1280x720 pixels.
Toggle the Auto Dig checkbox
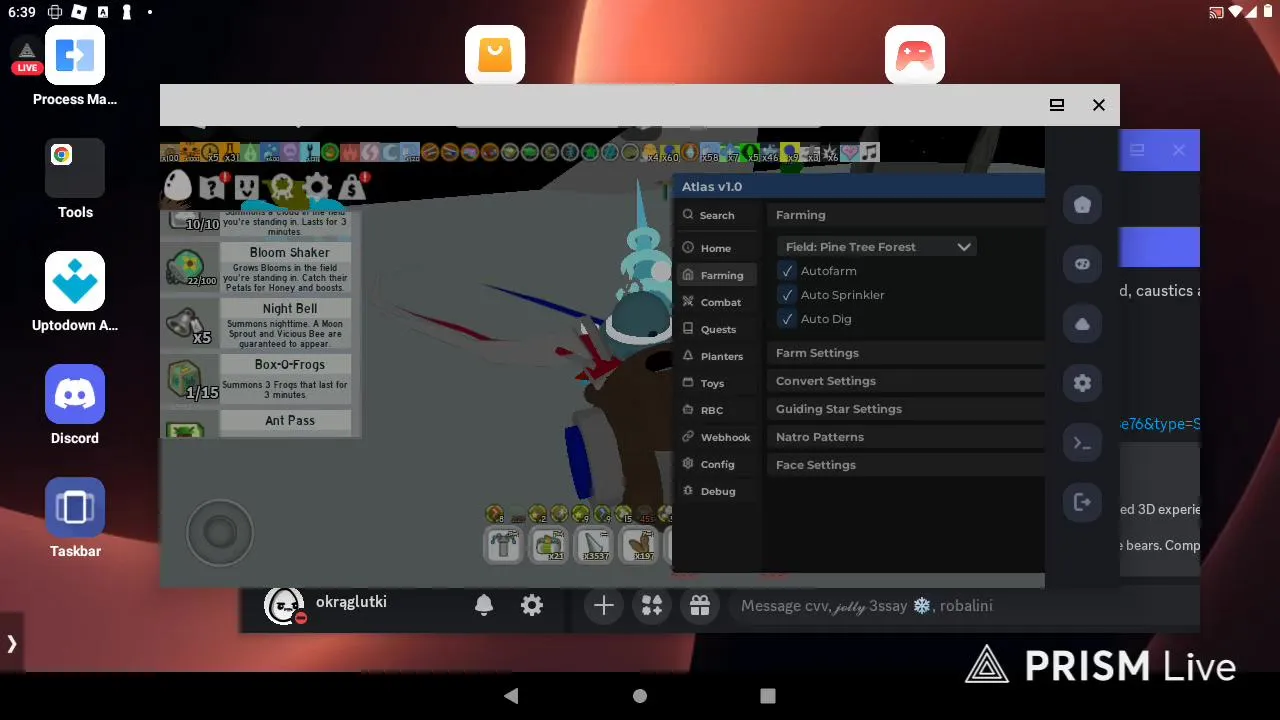(x=787, y=319)
